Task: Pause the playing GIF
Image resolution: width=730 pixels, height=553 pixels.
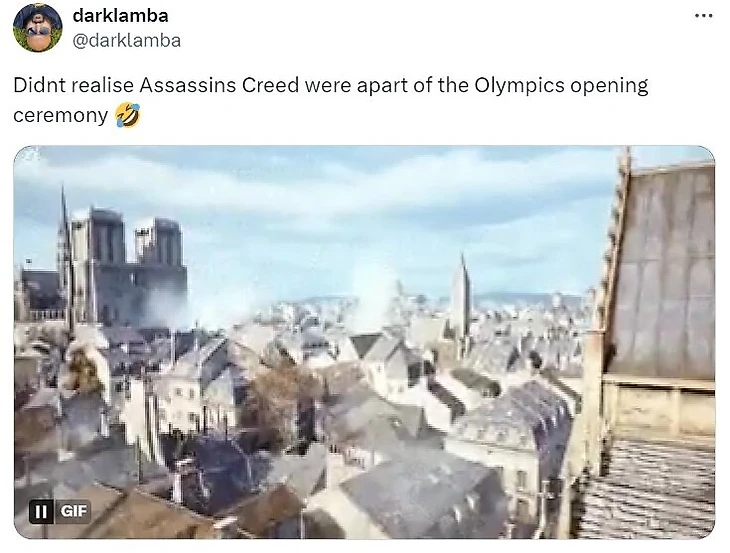Action: 41,512
